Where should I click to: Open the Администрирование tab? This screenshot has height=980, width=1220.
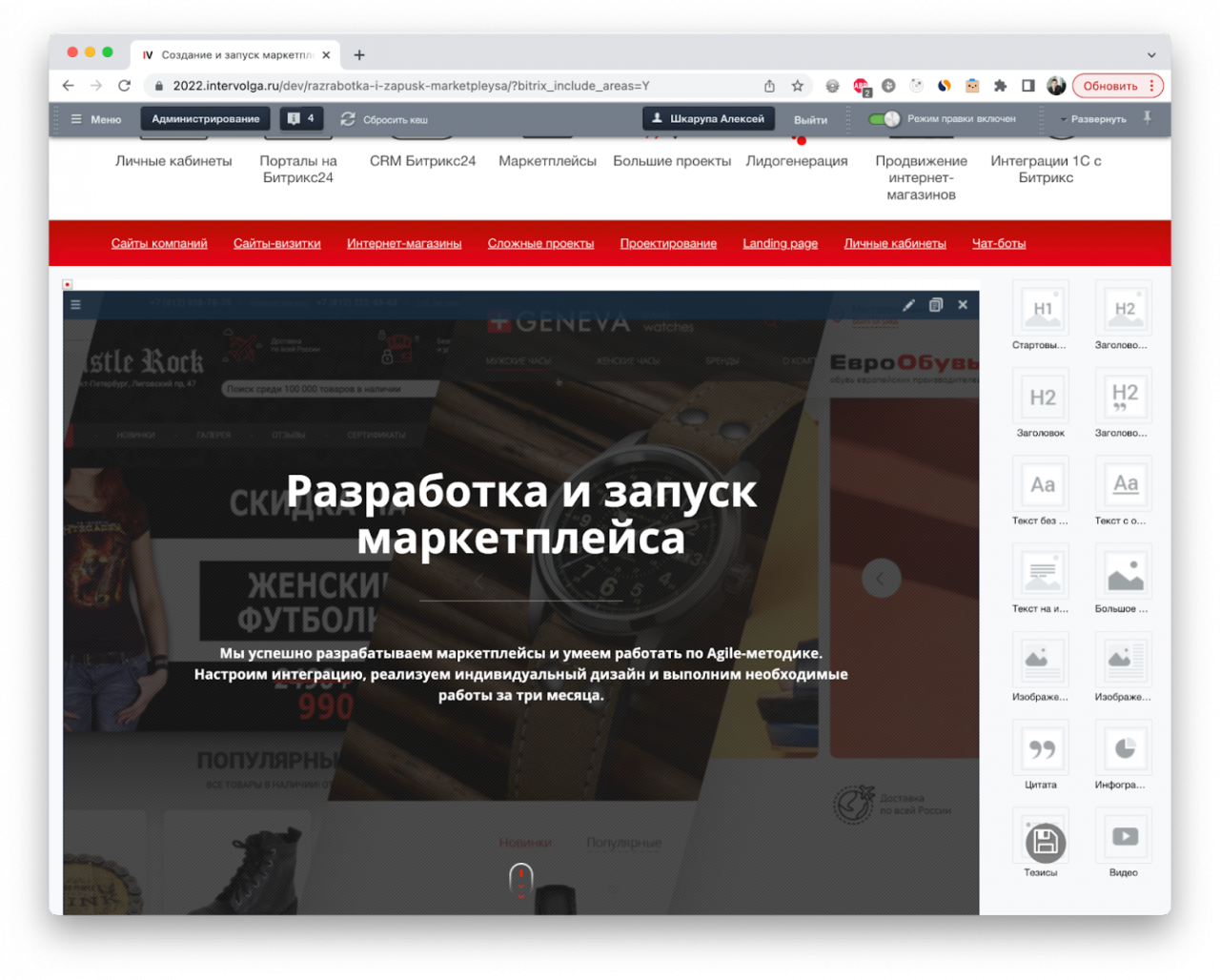pyautogui.click(x=205, y=119)
